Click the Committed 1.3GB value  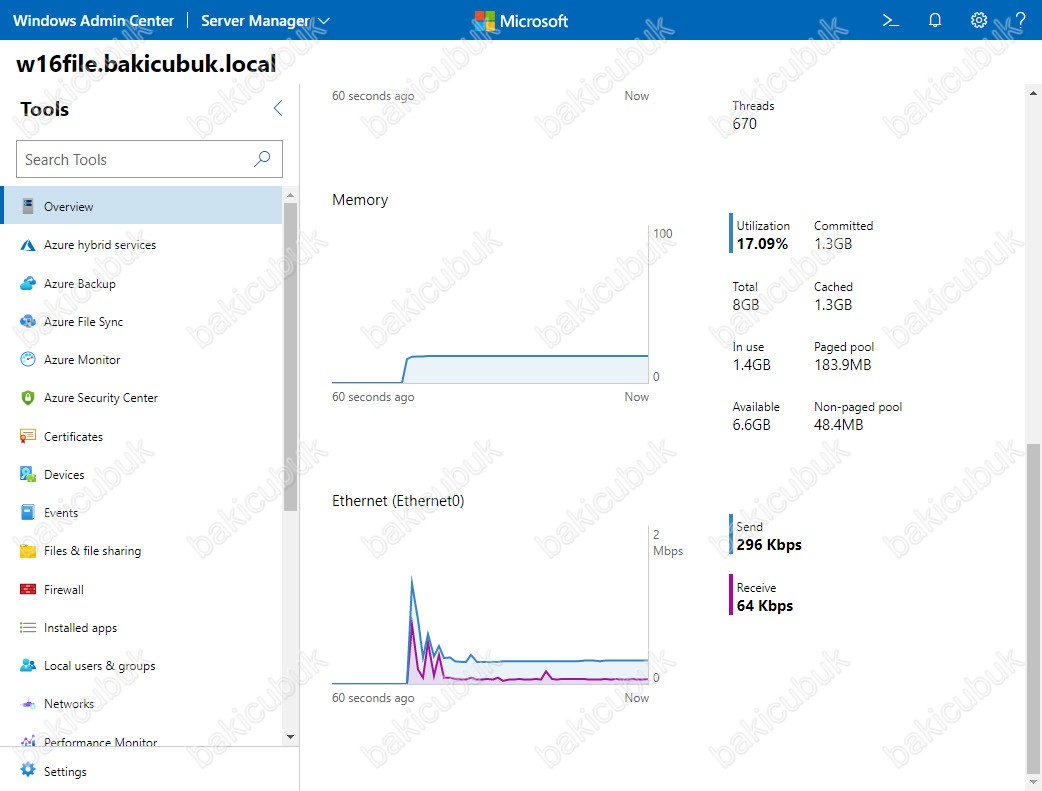click(833, 244)
